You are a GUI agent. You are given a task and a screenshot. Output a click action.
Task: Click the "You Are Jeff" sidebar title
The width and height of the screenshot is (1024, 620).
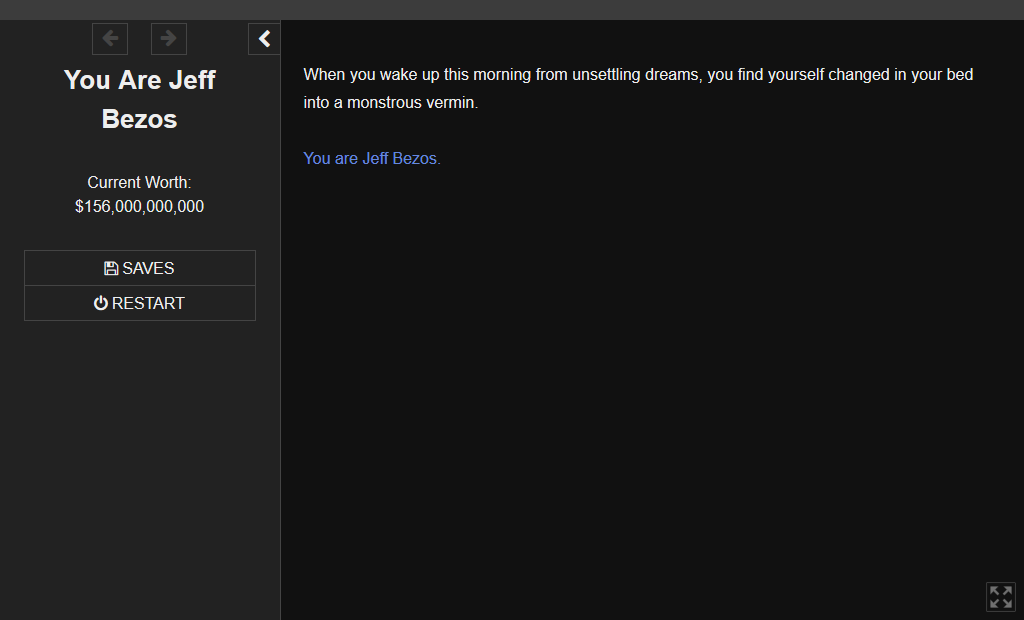[x=140, y=80]
